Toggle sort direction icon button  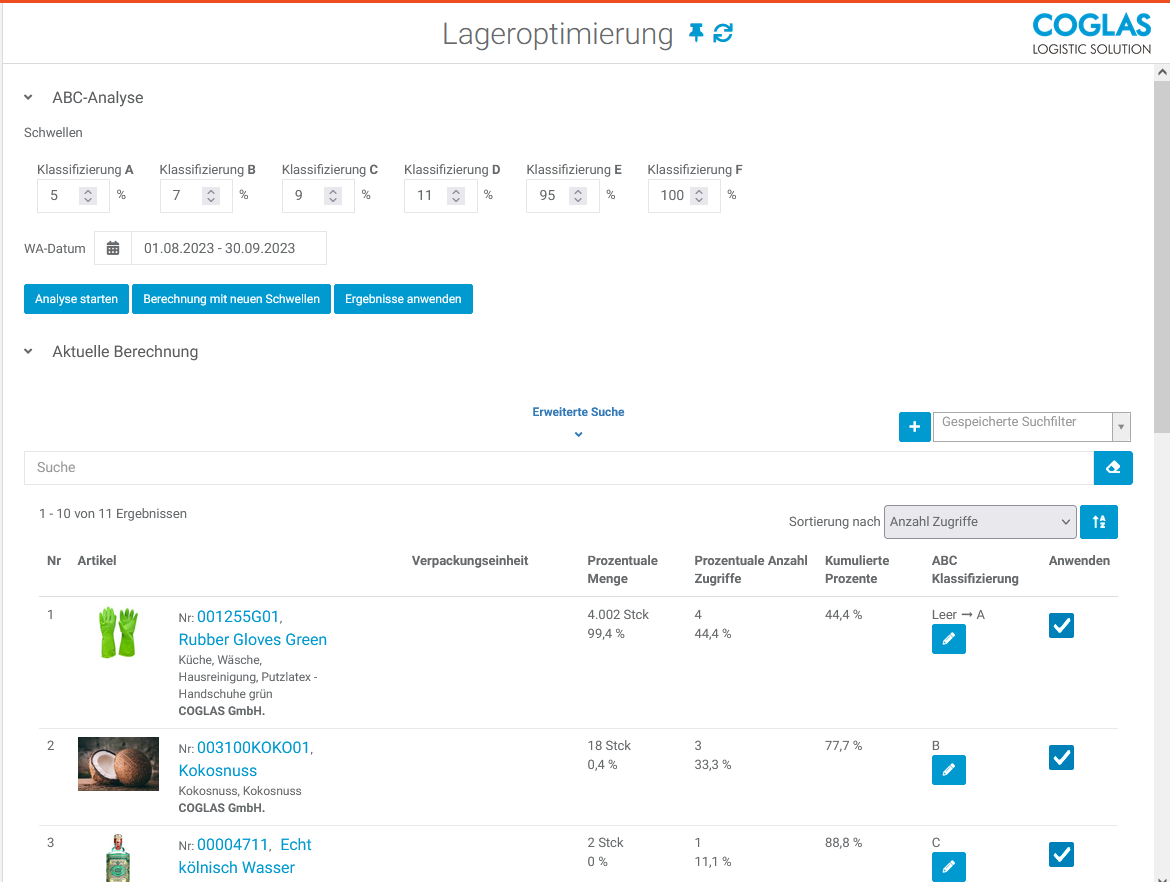click(1099, 522)
